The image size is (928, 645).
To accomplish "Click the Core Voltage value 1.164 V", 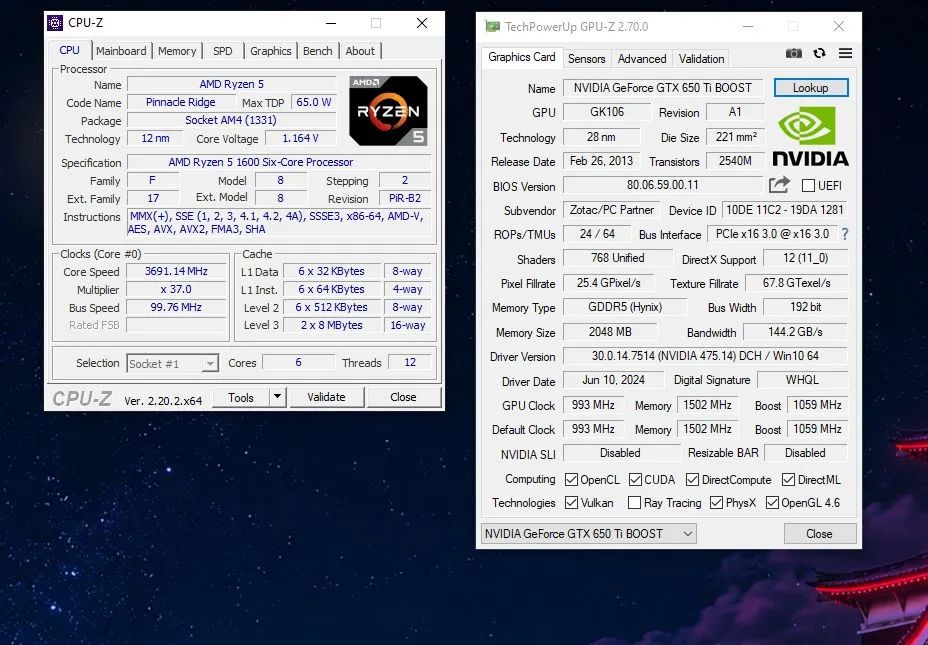I will click(300, 138).
